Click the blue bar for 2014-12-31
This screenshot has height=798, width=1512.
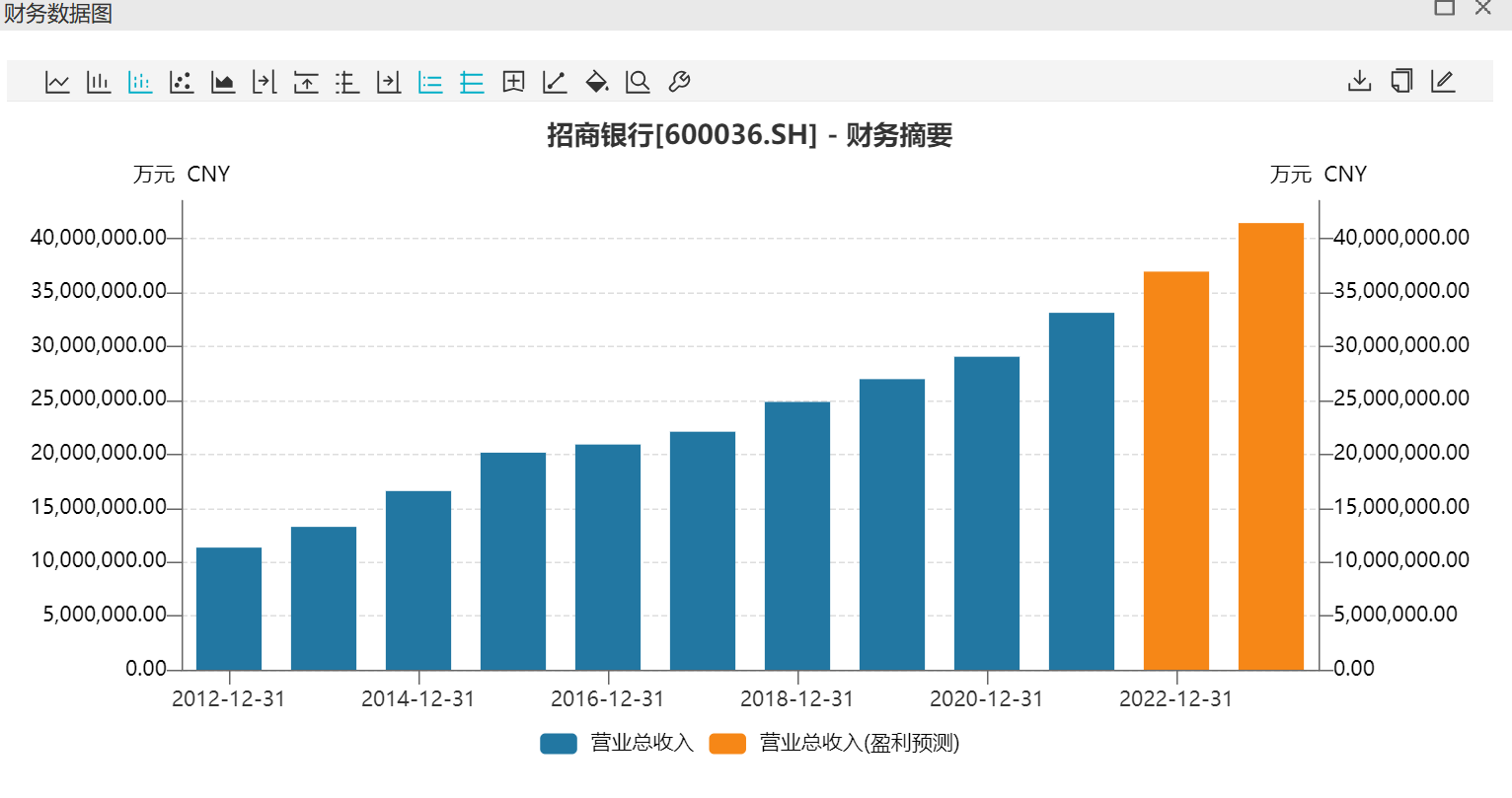click(418, 580)
